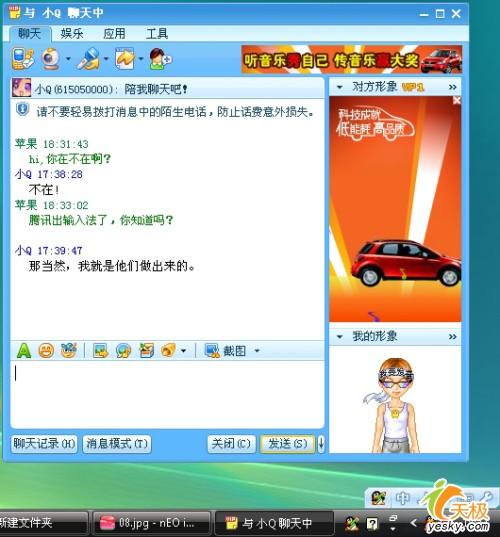Click the bell nudge icon

168,350
